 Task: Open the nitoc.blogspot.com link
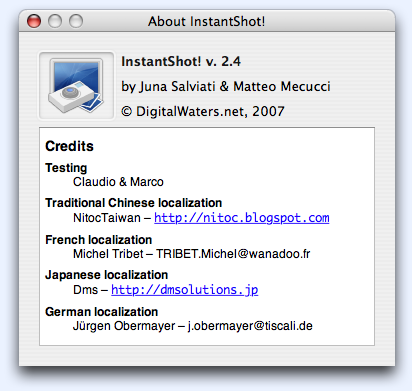(242, 218)
